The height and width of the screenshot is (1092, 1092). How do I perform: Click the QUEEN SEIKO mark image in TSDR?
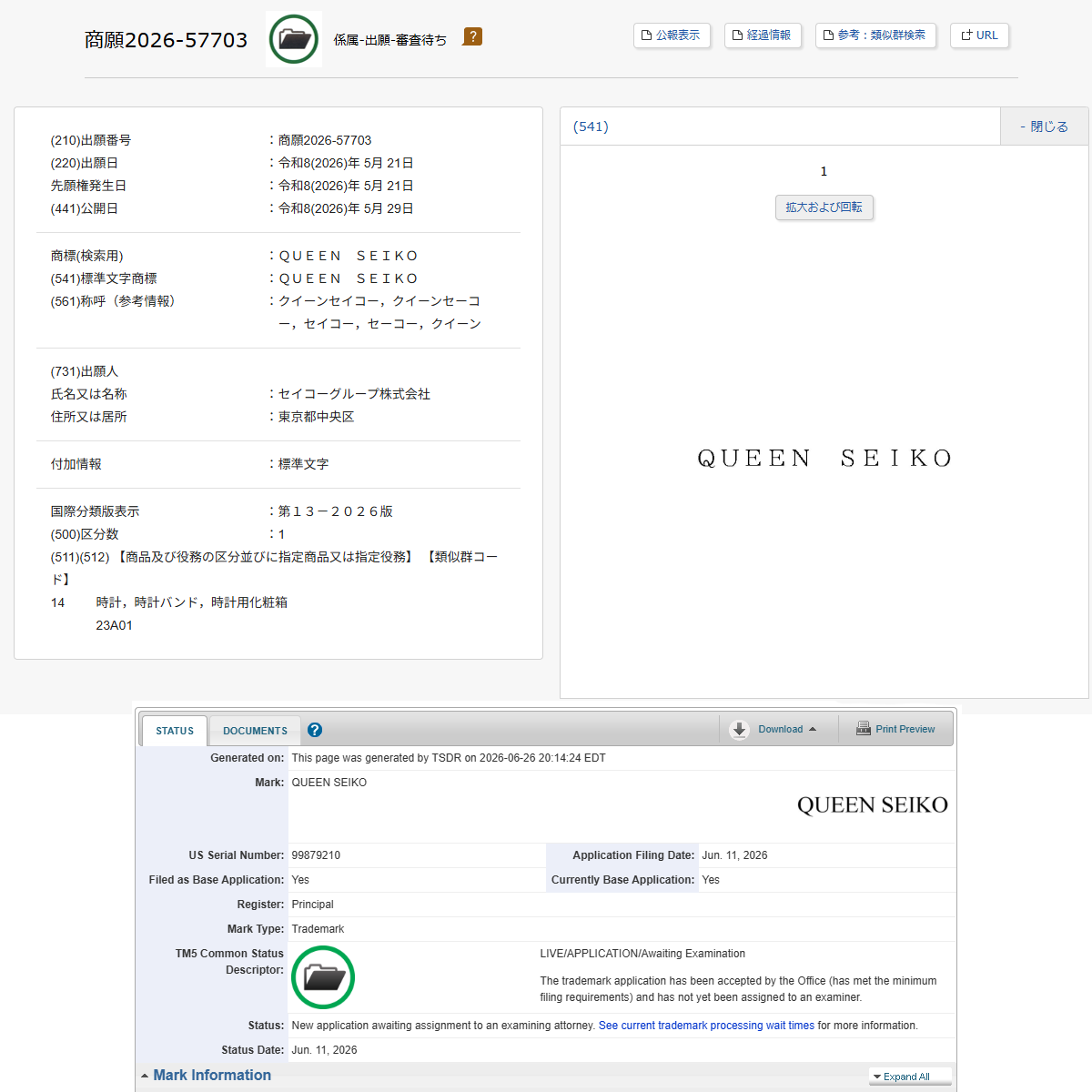pyautogui.click(x=872, y=805)
